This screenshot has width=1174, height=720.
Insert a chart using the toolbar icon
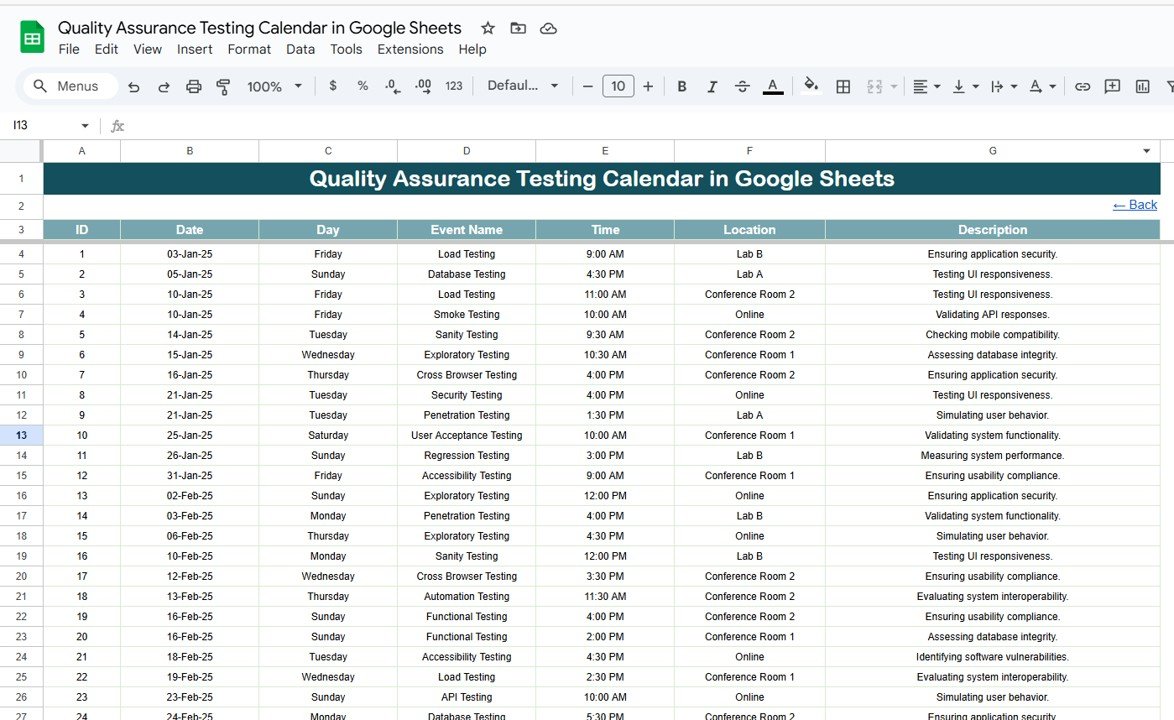[x=1142, y=87]
